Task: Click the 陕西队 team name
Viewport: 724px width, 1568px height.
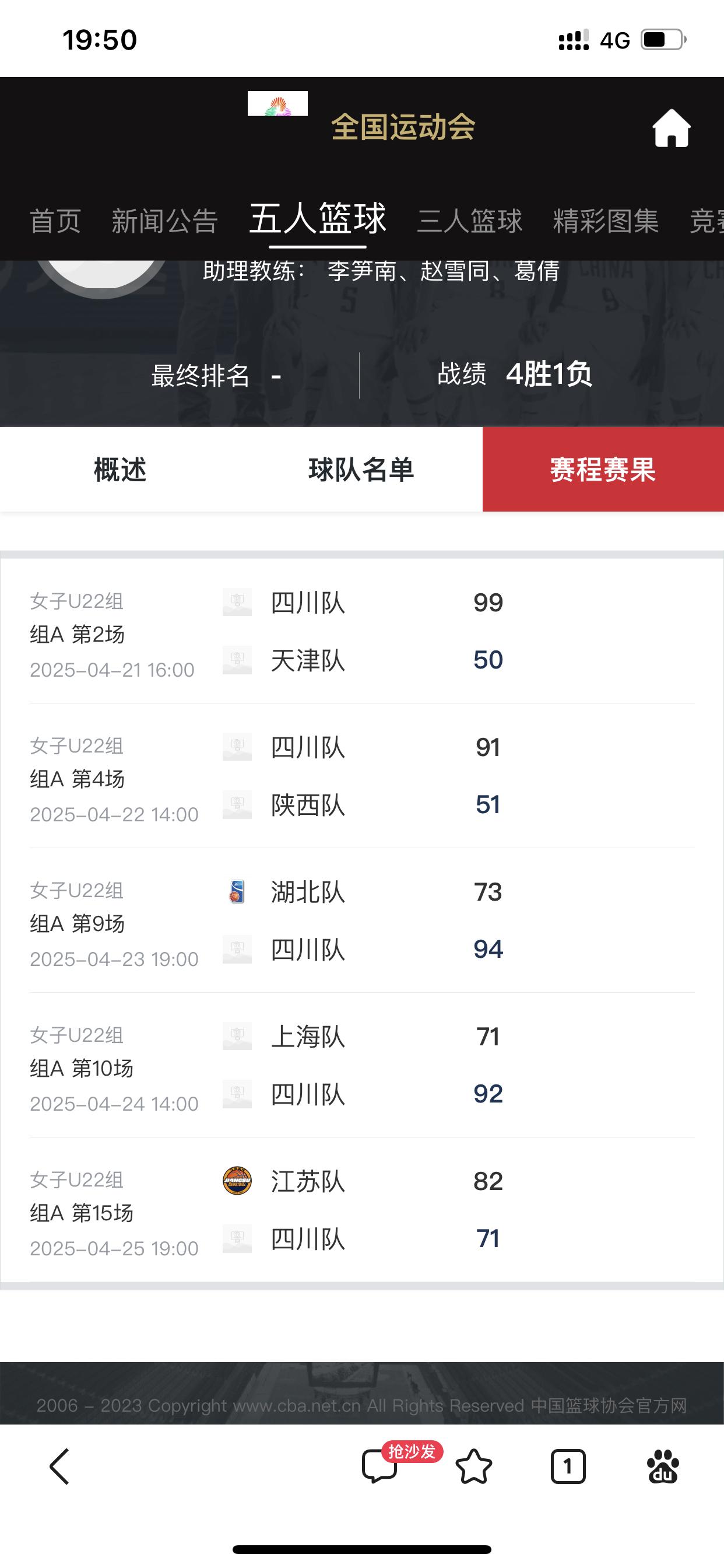Action: 308,806
